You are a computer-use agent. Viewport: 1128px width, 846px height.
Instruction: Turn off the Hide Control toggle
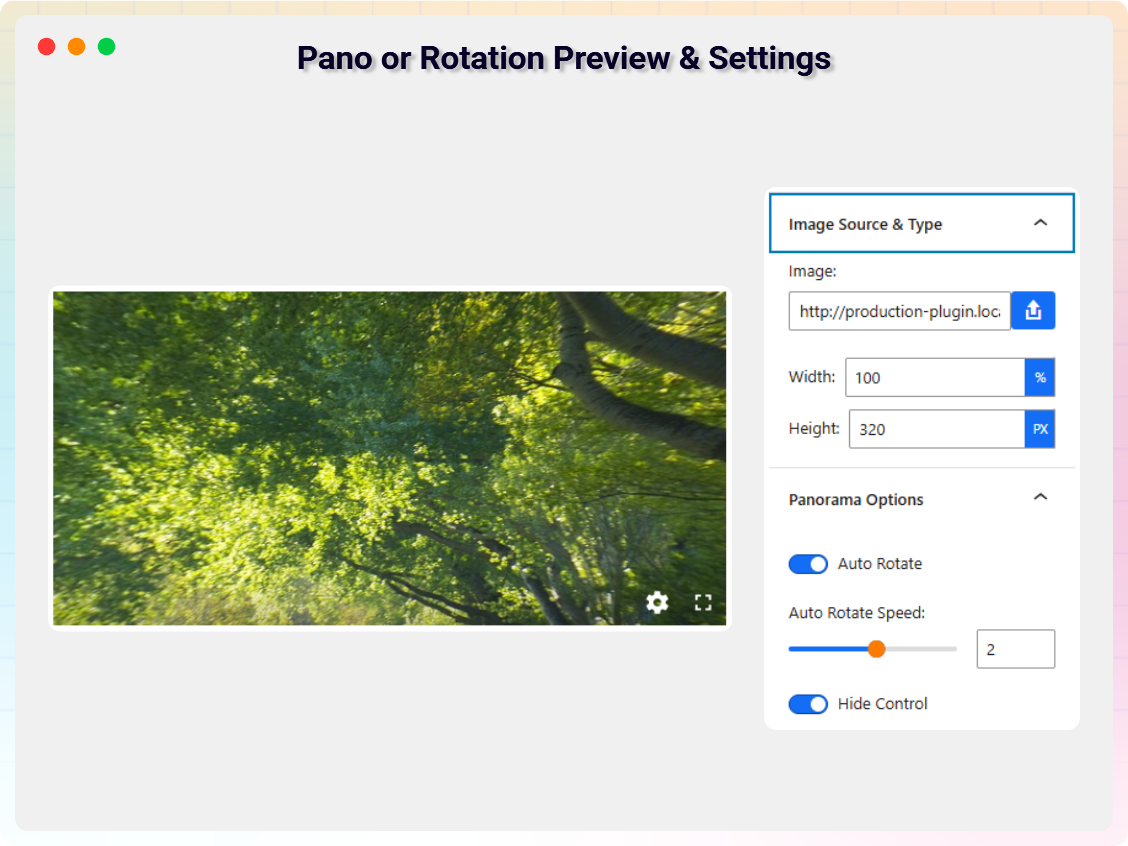tap(808, 704)
